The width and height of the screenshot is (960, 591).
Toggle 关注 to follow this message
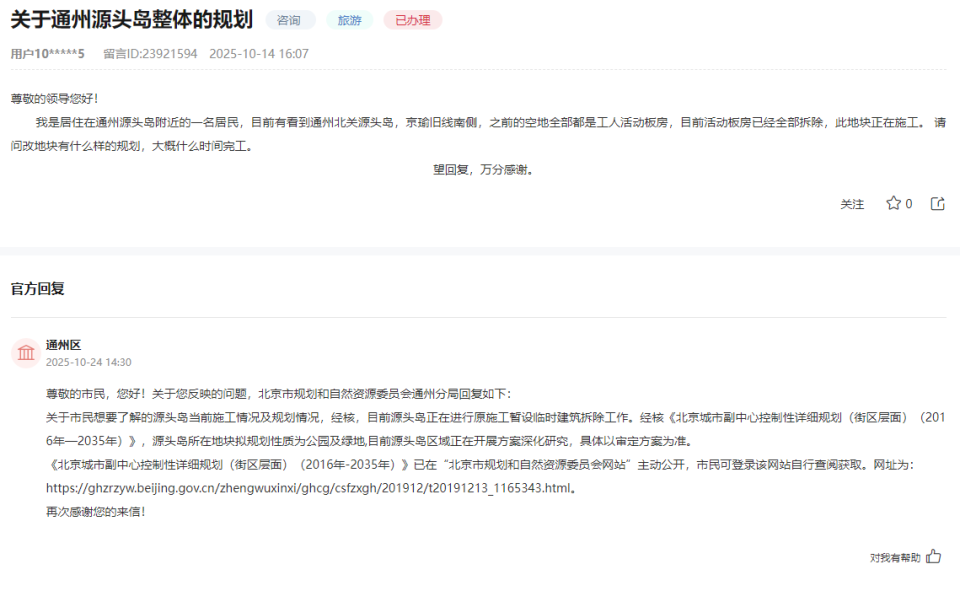[852, 202]
